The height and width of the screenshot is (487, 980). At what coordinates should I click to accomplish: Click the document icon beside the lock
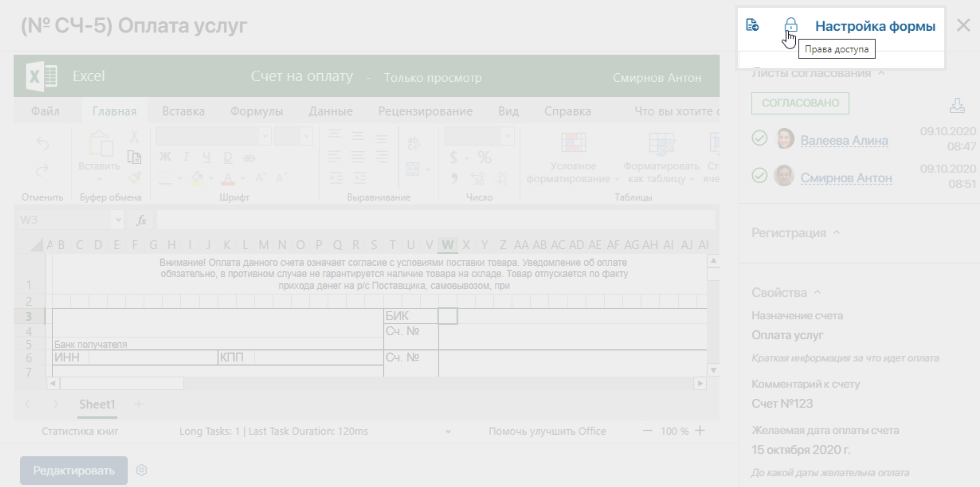point(752,26)
